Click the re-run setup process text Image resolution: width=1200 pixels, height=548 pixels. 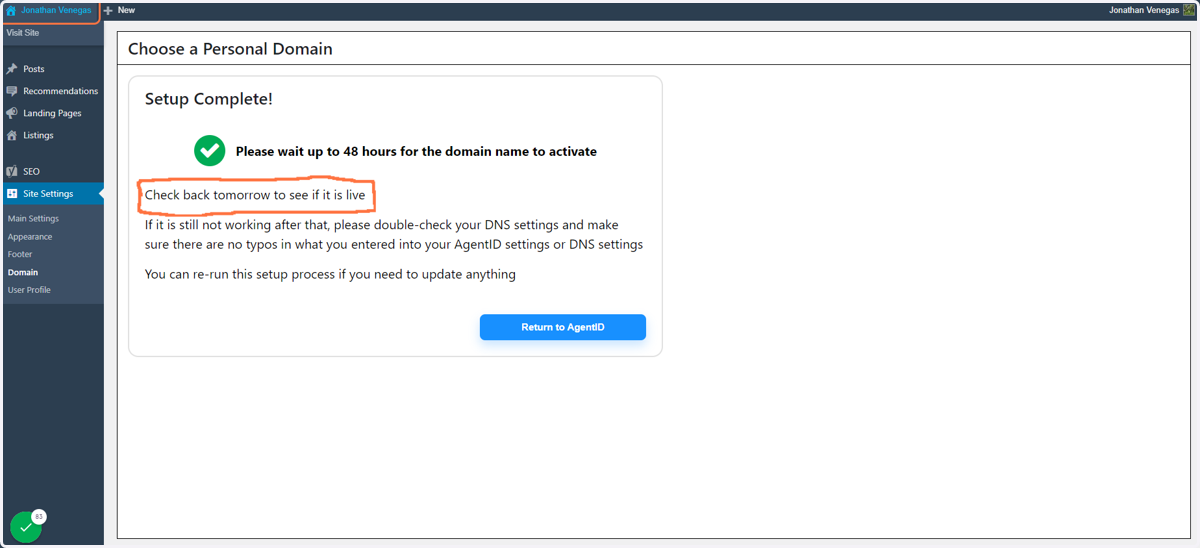330,274
